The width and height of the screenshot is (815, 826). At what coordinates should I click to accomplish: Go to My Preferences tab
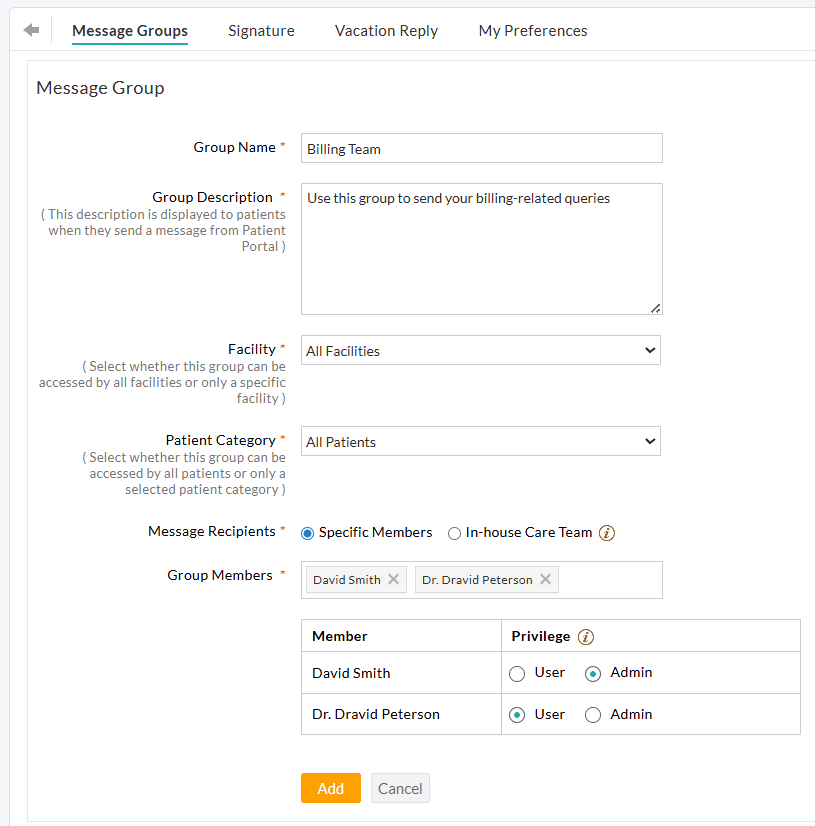tap(533, 31)
